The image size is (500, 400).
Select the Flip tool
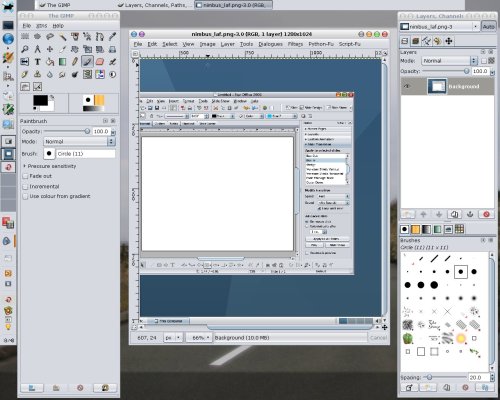(25, 62)
